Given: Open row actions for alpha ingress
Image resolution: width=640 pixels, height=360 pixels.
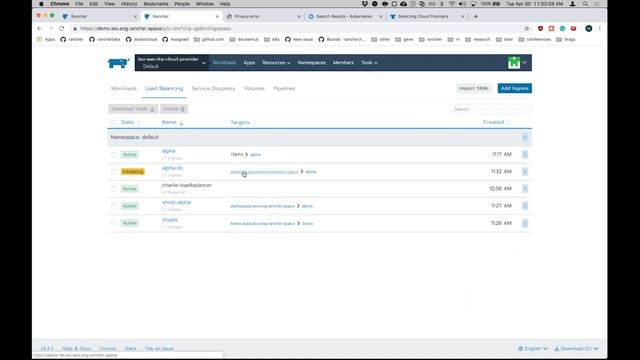Looking at the screenshot, I should point(525,154).
